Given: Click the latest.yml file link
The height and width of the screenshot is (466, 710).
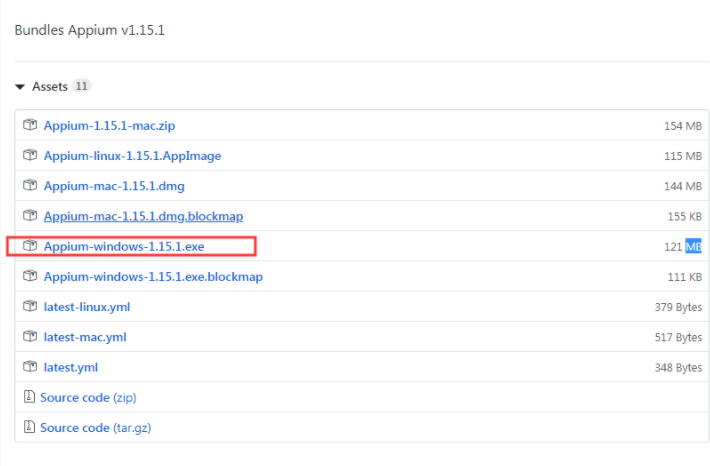Looking at the screenshot, I should coord(70,367).
